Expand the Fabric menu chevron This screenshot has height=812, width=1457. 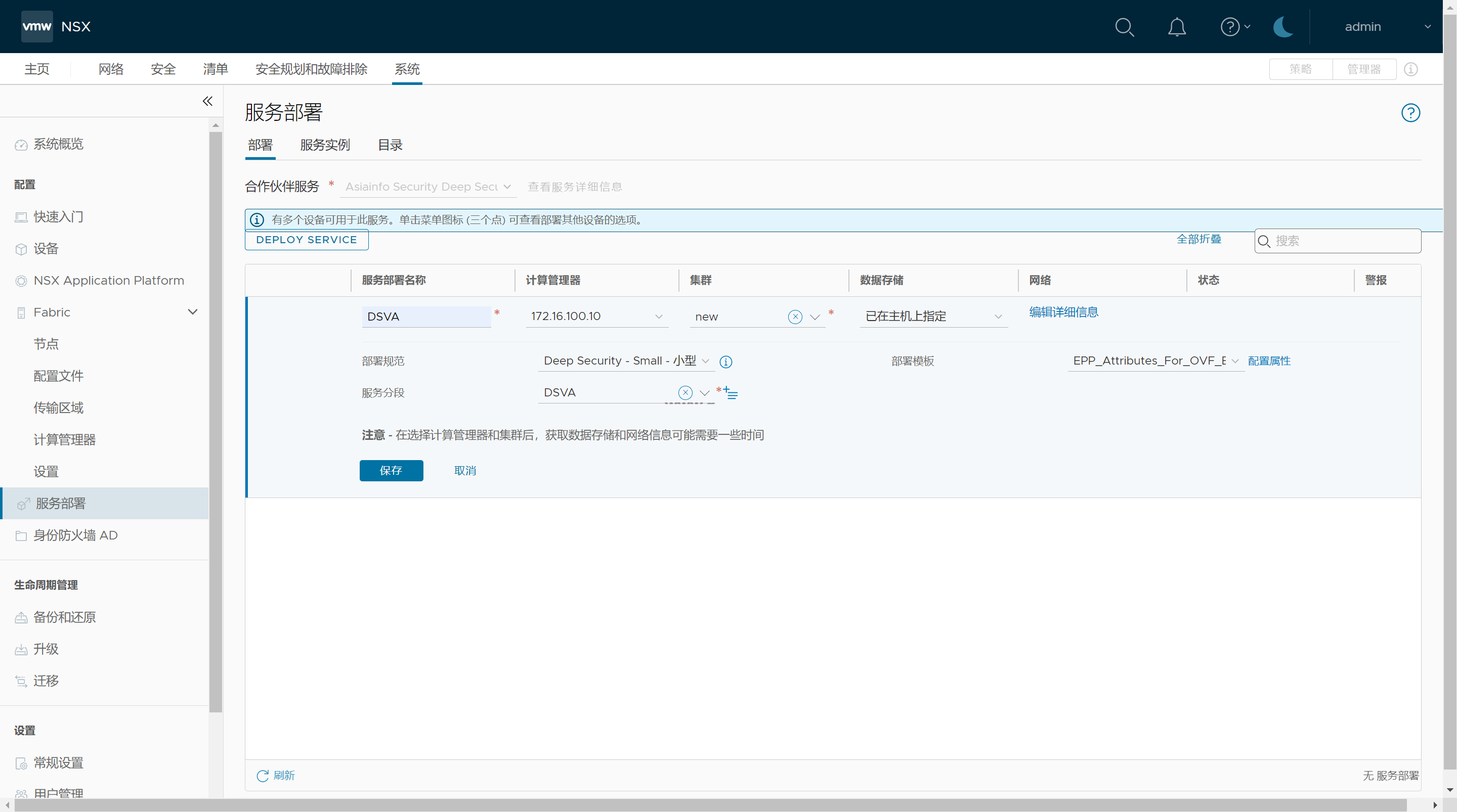[192, 312]
